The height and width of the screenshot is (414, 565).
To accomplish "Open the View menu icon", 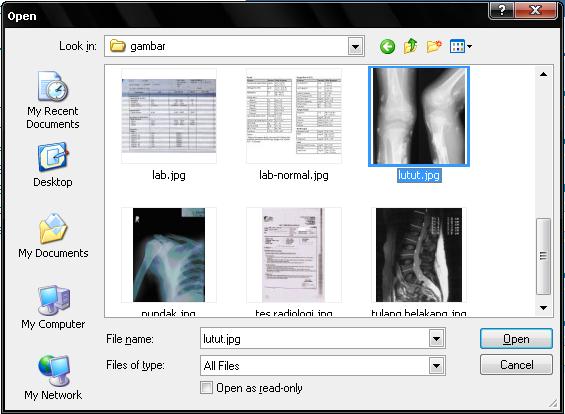I will tap(461, 46).
